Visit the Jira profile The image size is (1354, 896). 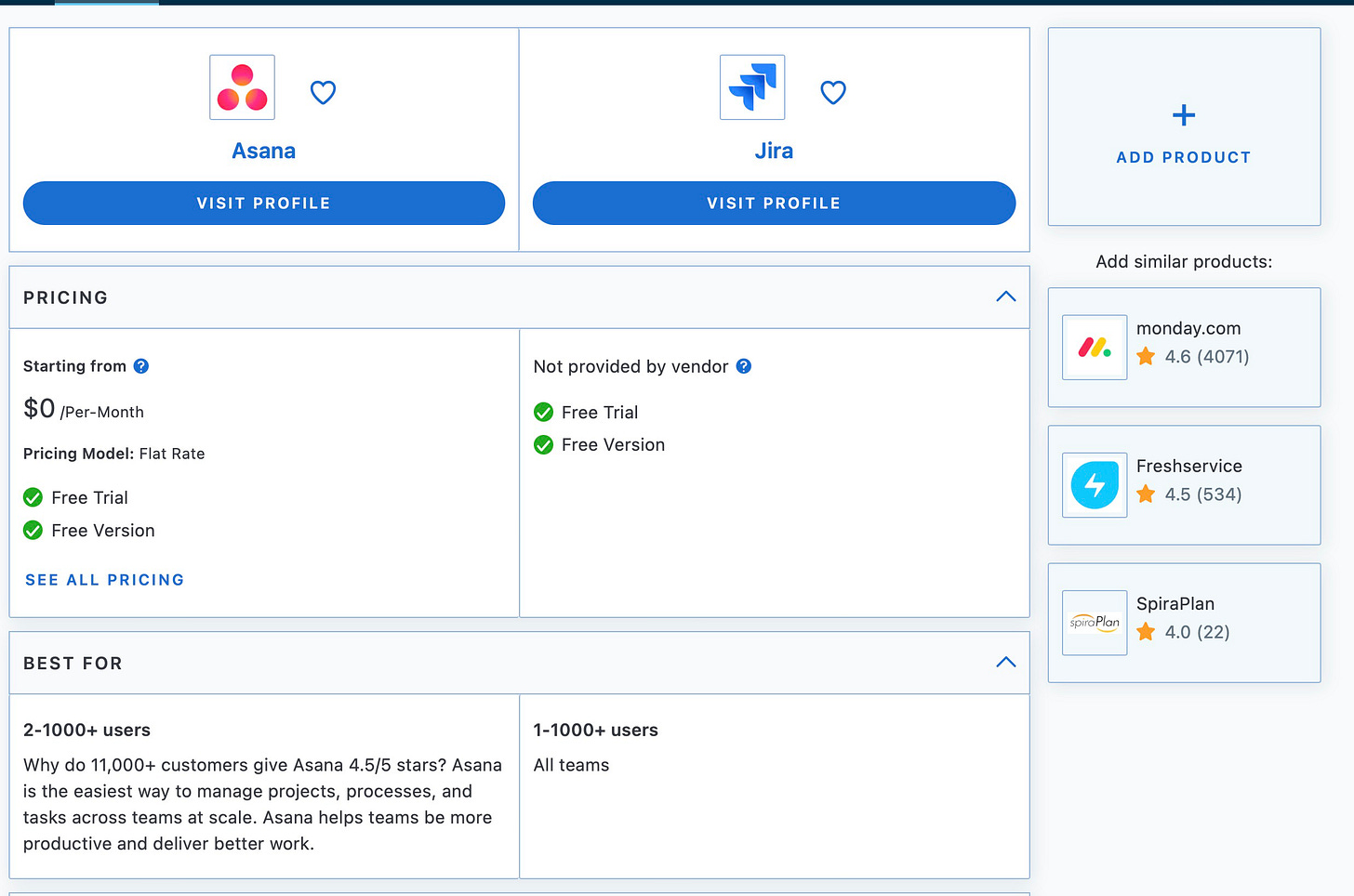[x=774, y=203]
